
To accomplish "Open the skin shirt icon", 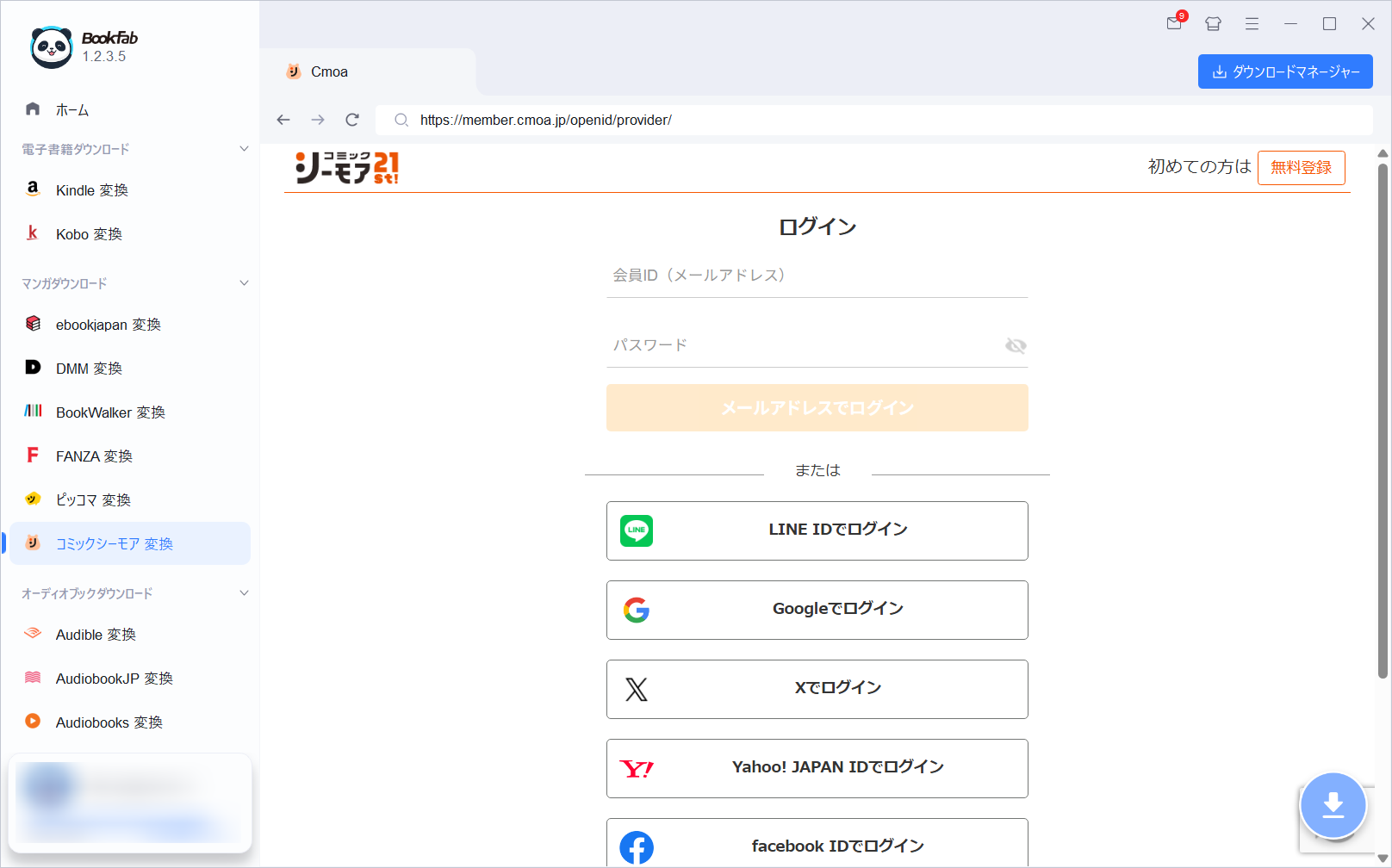I will point(1214,24).
